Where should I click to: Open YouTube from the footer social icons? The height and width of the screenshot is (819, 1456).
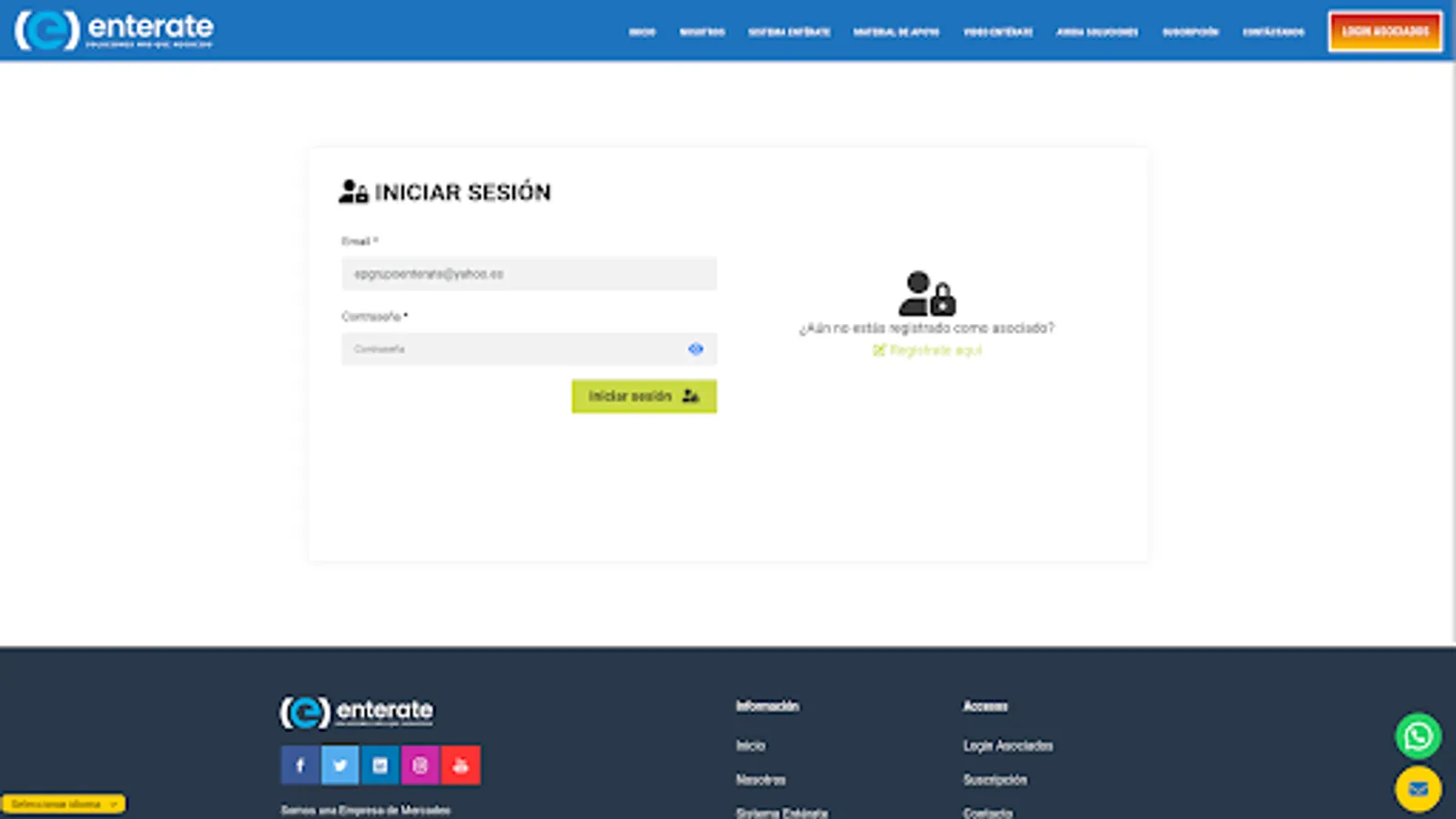tap(460, 764)
